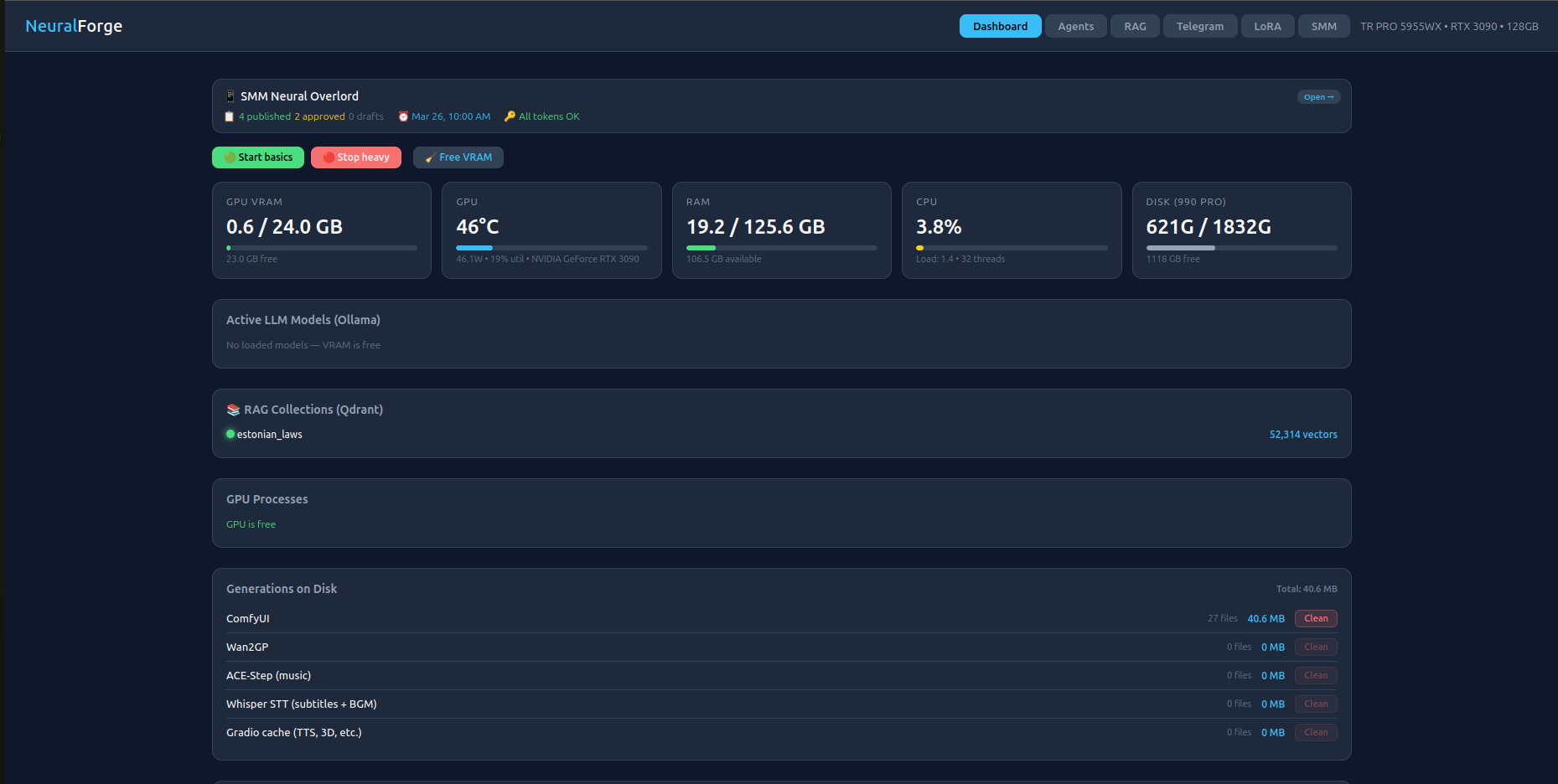Clean the Wan2GP generations

pyautogui.click(x=1316, y=647)
